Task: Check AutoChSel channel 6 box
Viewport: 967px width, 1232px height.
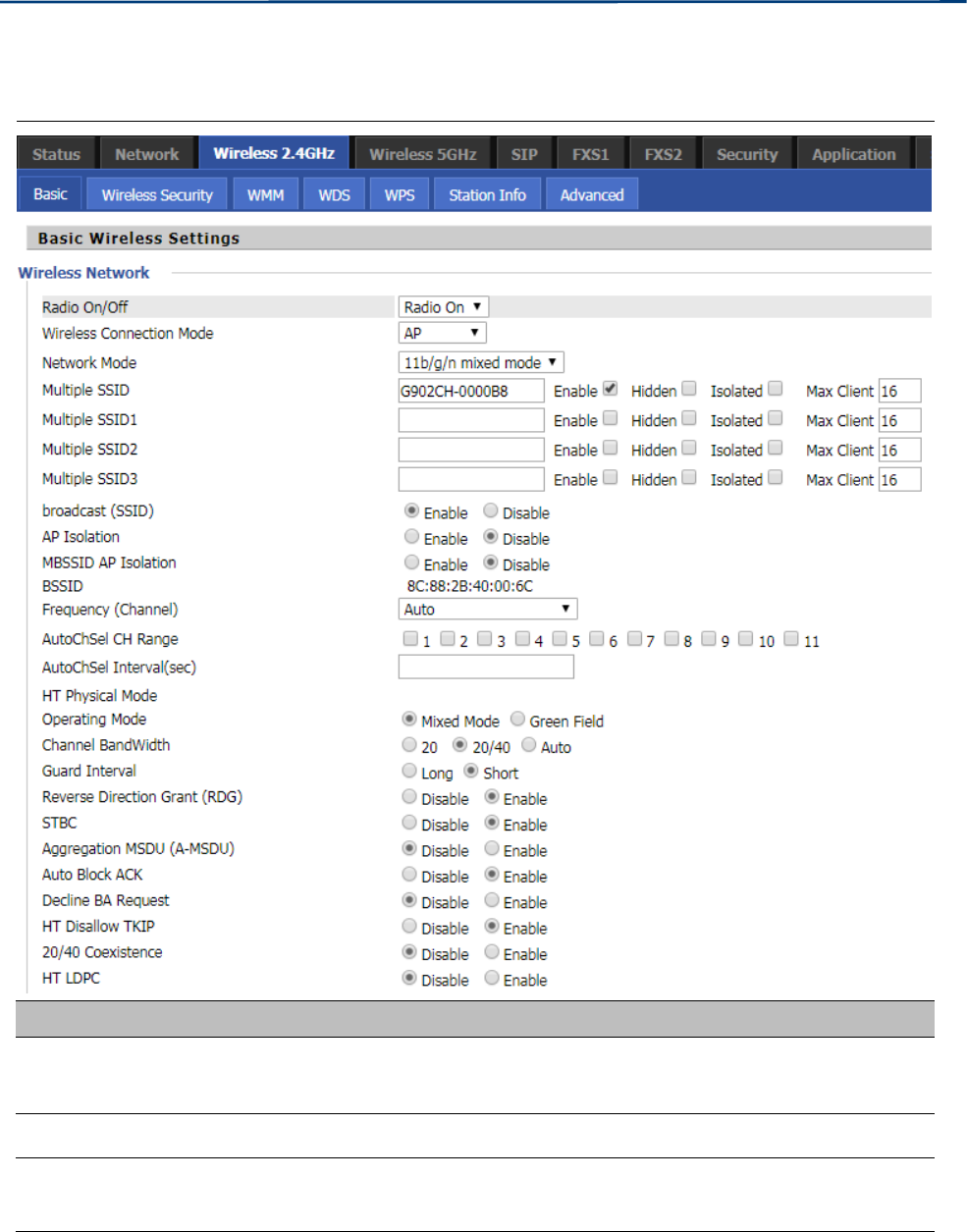Action: pos(596,639)
